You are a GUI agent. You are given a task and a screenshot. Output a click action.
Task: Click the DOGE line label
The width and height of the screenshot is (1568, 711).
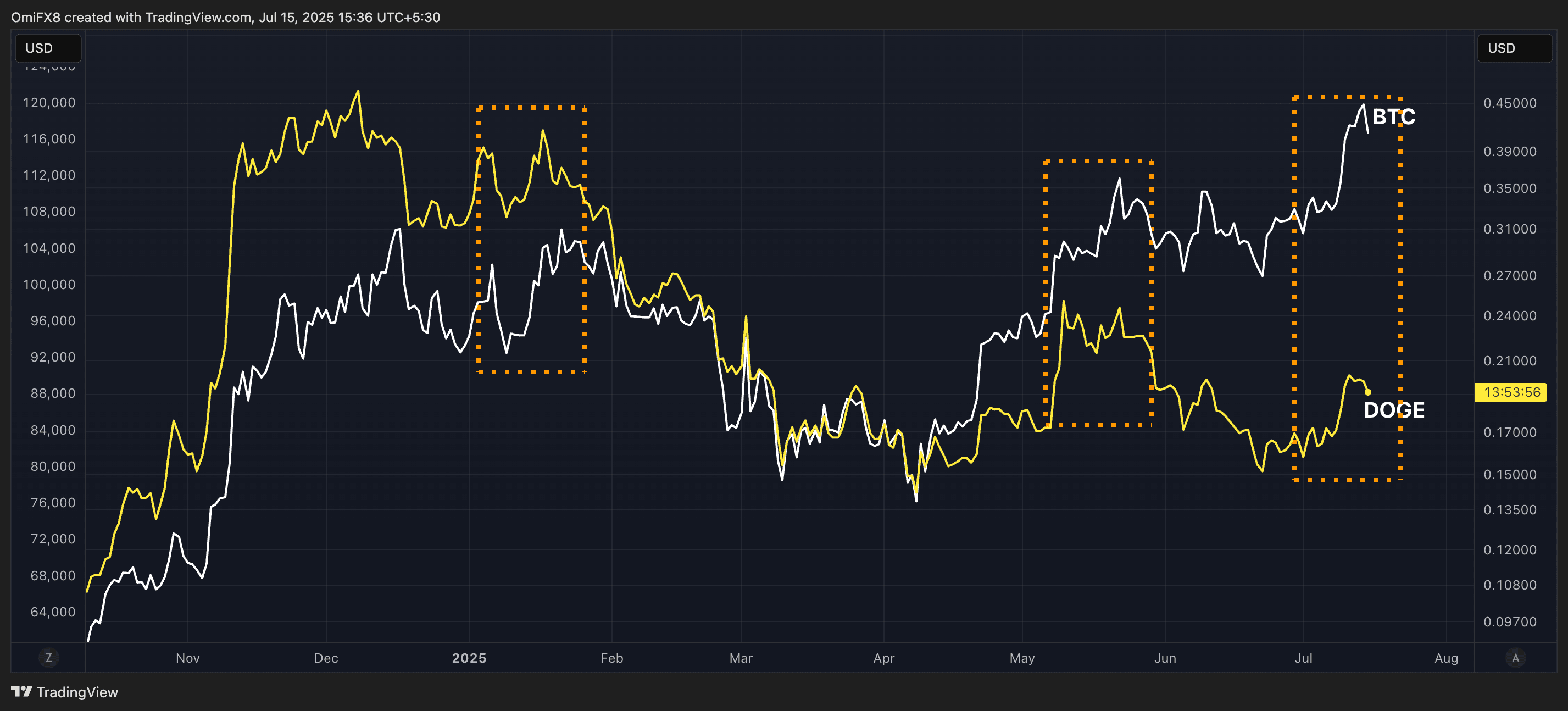[1393, 410]
